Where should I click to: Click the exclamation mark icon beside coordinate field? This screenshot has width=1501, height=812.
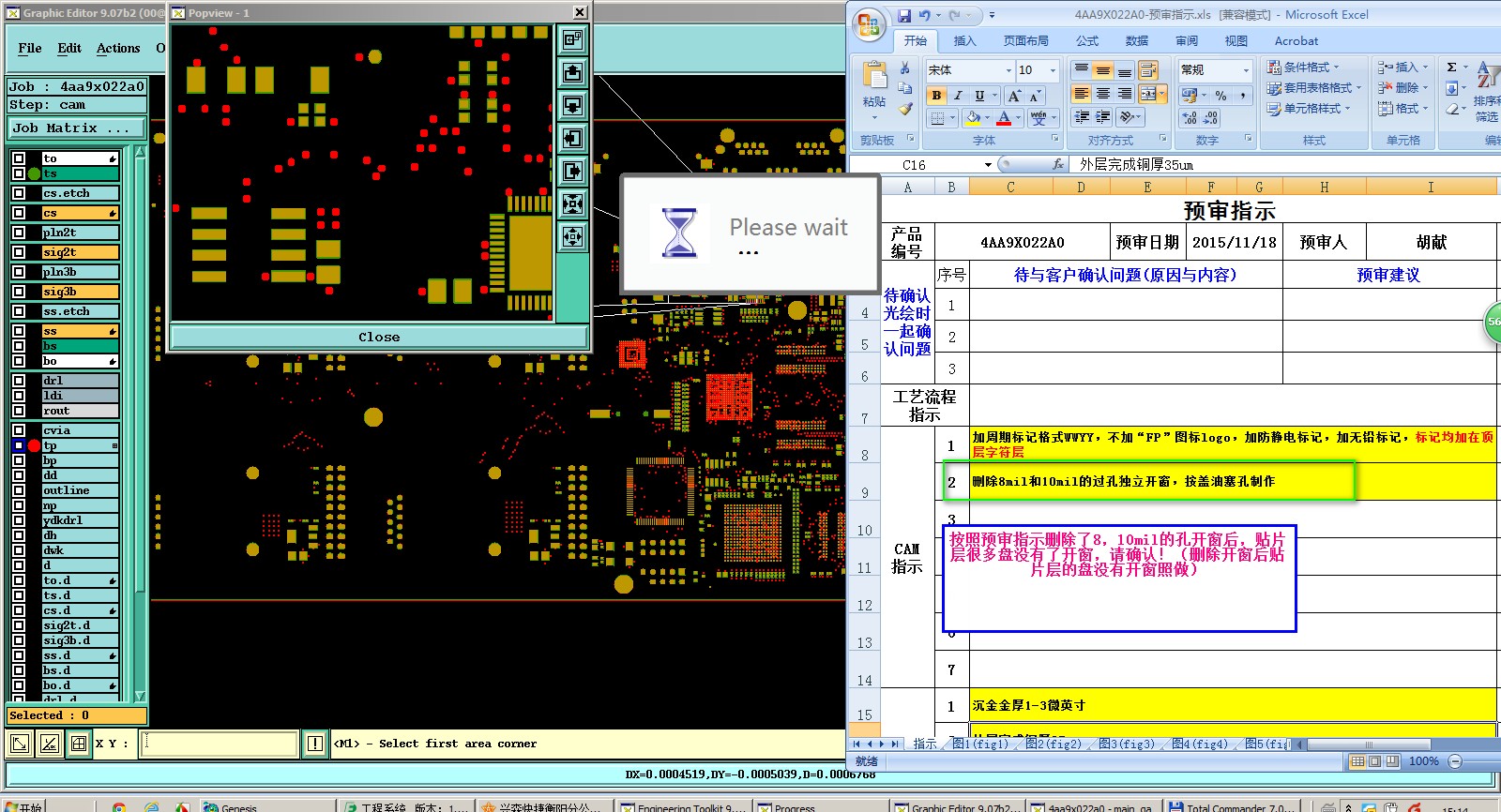click(315, 744)
